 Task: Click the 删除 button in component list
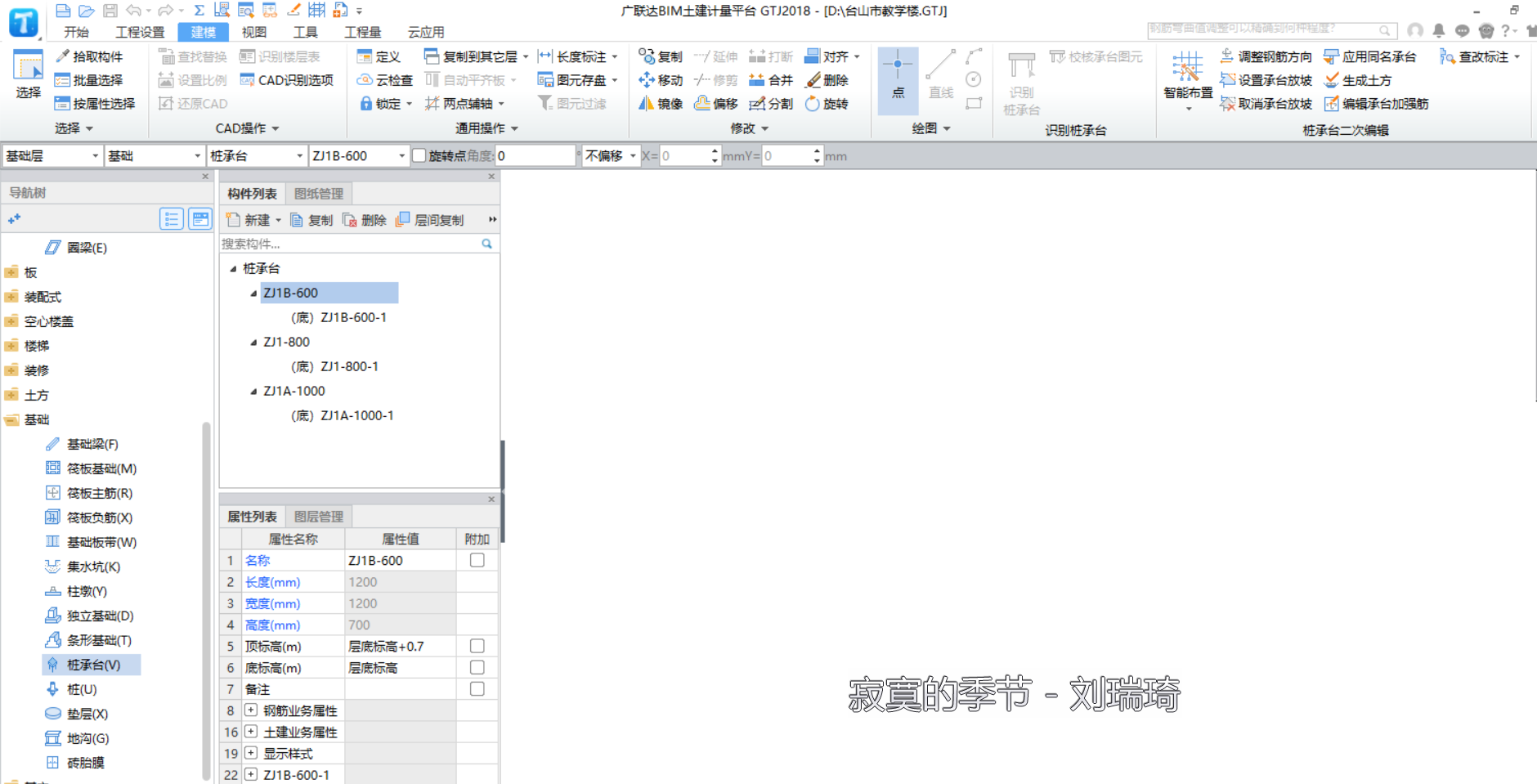365,220
